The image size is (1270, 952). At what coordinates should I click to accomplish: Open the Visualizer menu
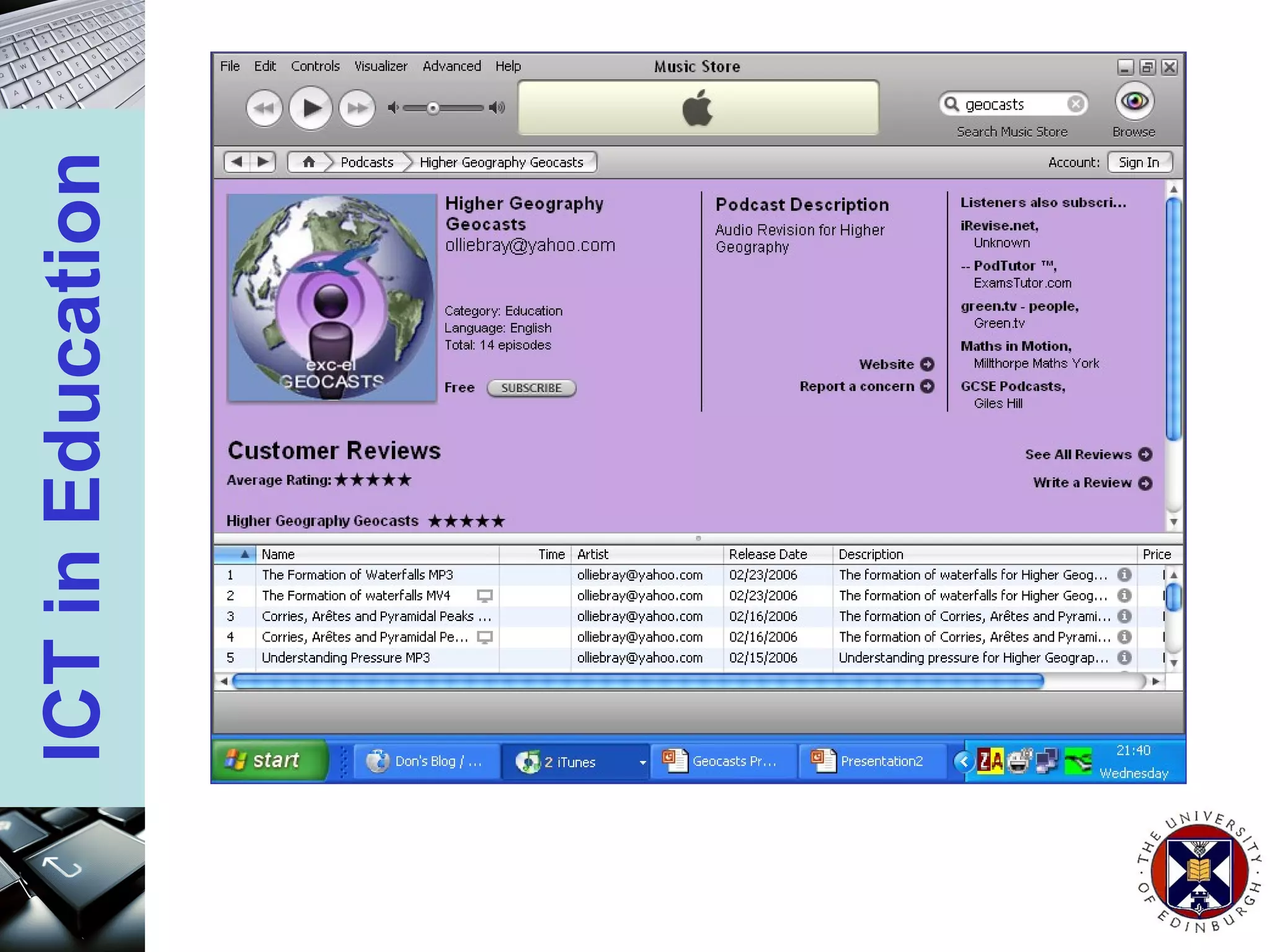coord(380,66)
